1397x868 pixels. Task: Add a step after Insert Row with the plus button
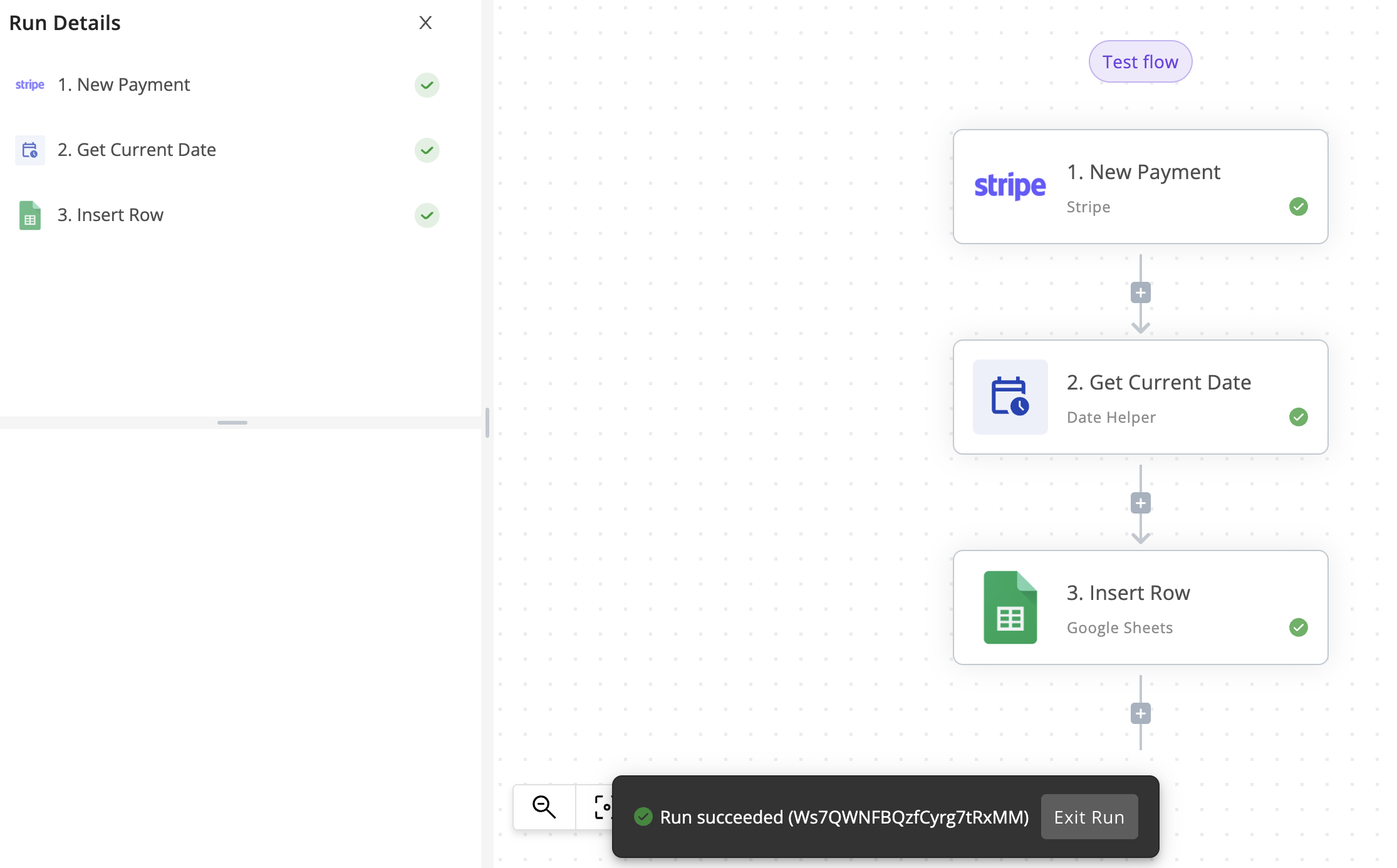[x=1140, y=714]
